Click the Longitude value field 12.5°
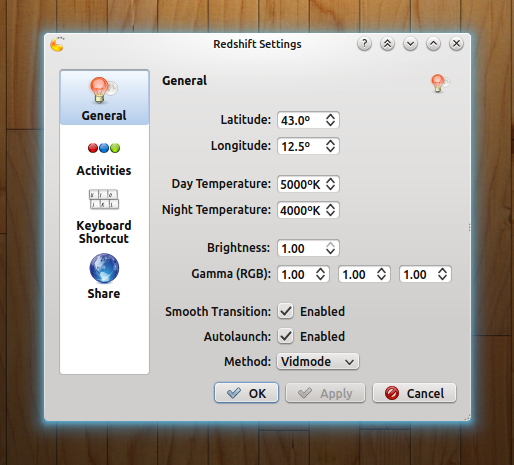The width and height of the screenshot is (514, 465). click(308, 146)
